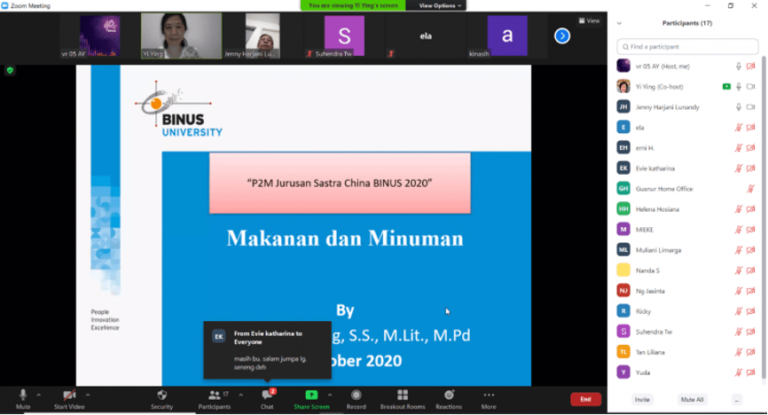End the meeting with the red End button
Viewport: 768px width, 415px height.
585,399
